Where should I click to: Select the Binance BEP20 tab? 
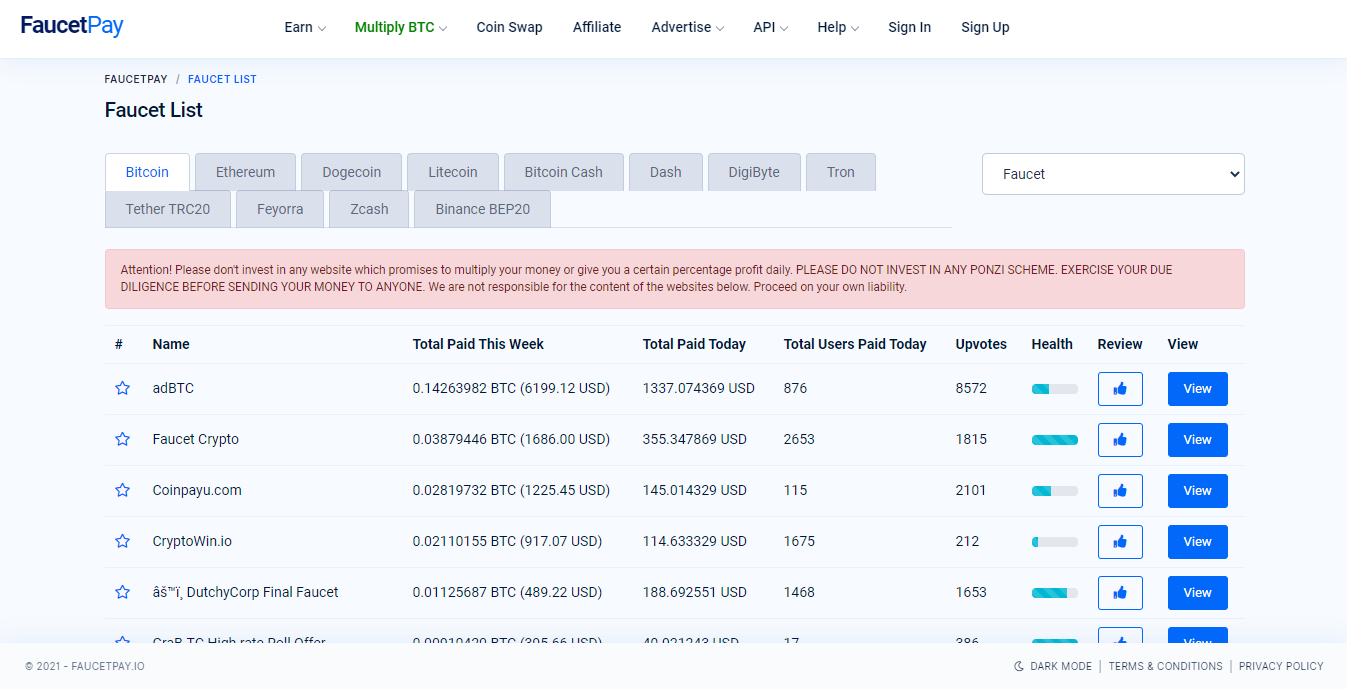(x=482, y=209)
